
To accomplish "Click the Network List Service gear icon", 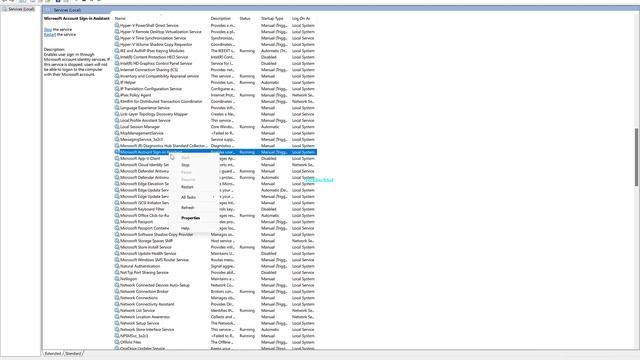I will (117, 310).
